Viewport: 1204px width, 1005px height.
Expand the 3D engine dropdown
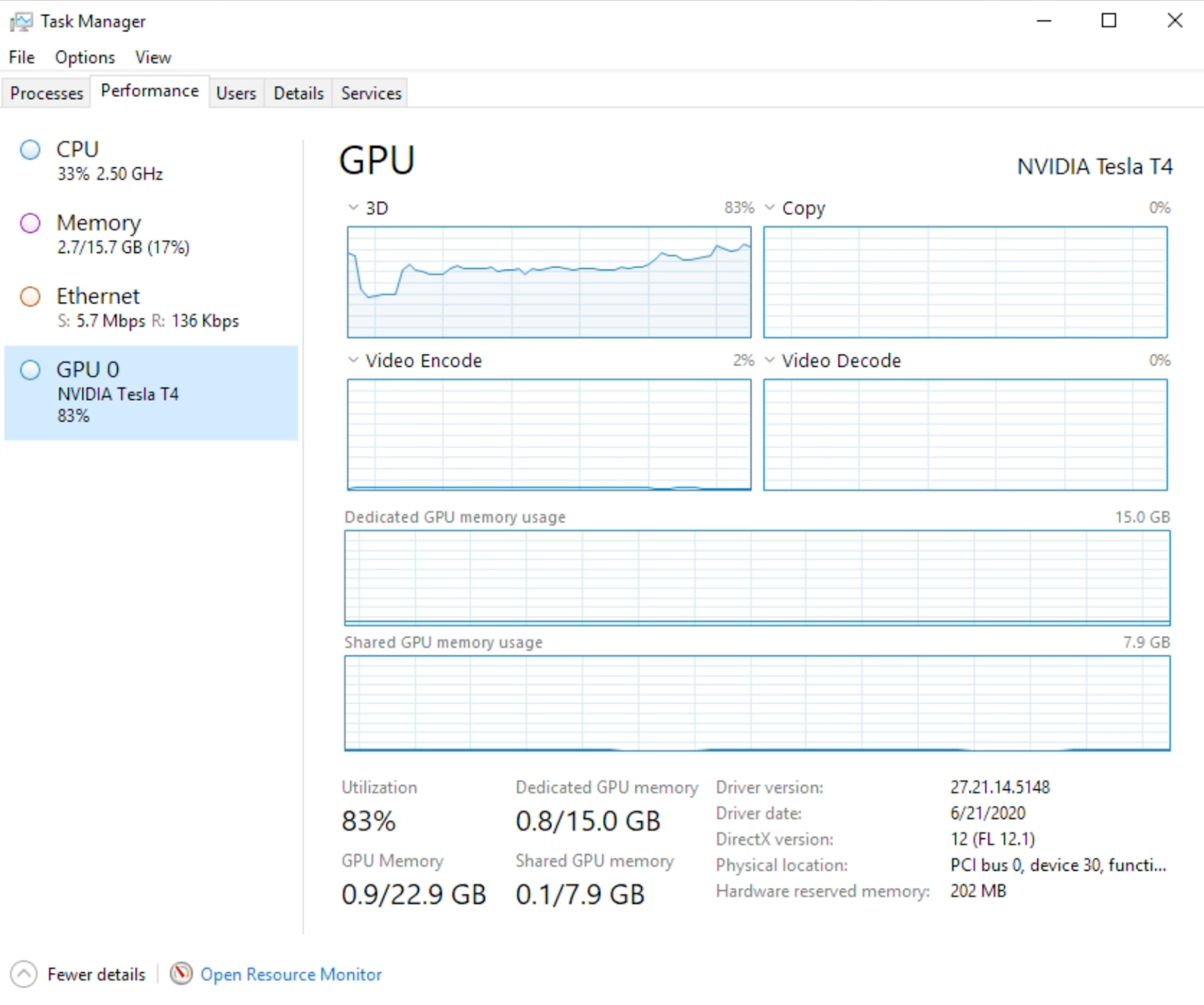point(353,208)
